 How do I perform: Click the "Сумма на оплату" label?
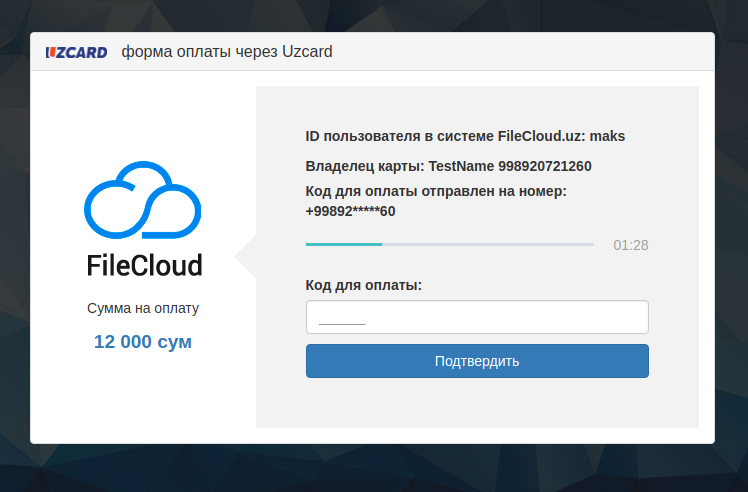pos(143,308)
